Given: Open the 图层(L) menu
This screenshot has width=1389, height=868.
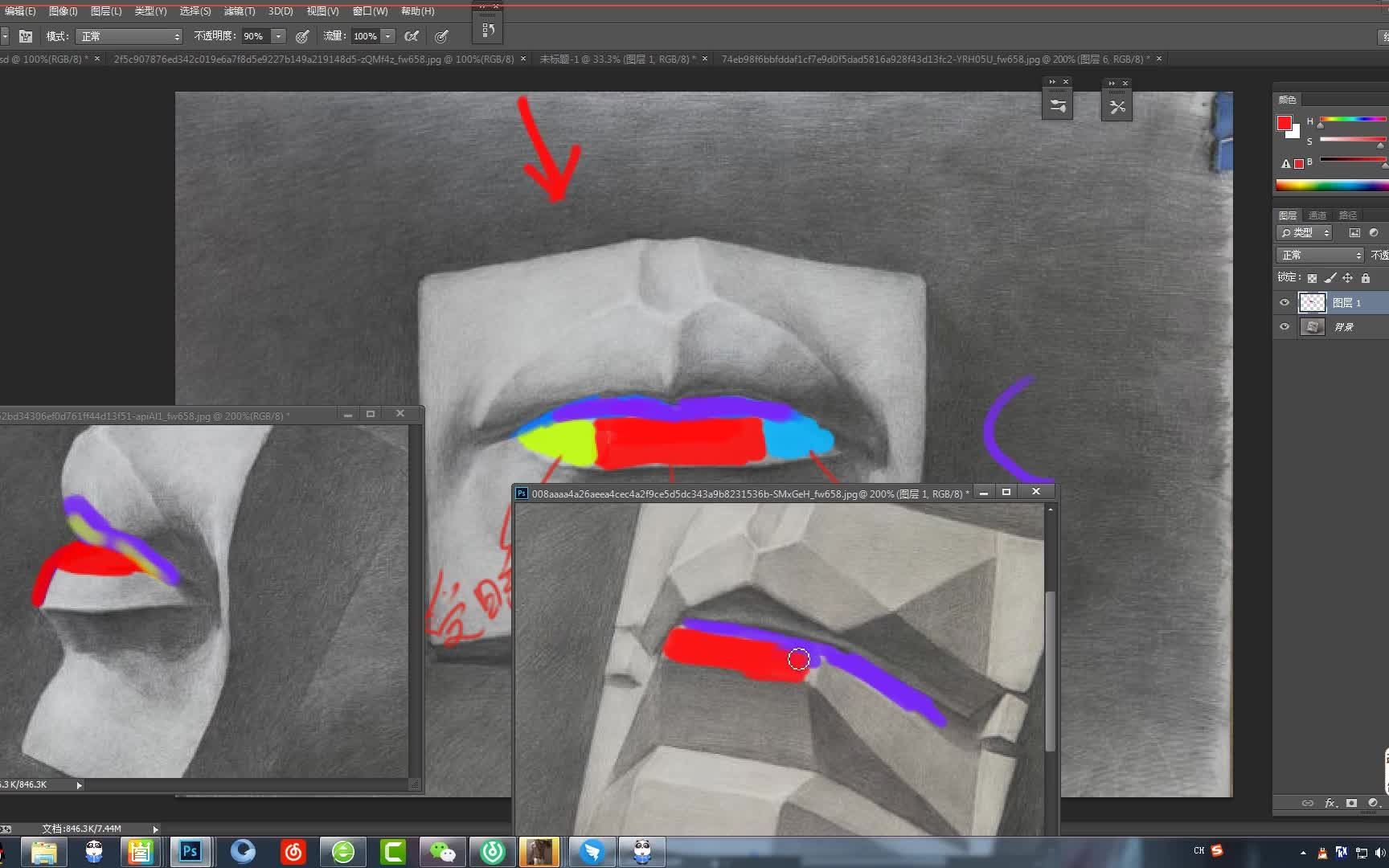Looking at the screenshot, I should tap(106, 11).
